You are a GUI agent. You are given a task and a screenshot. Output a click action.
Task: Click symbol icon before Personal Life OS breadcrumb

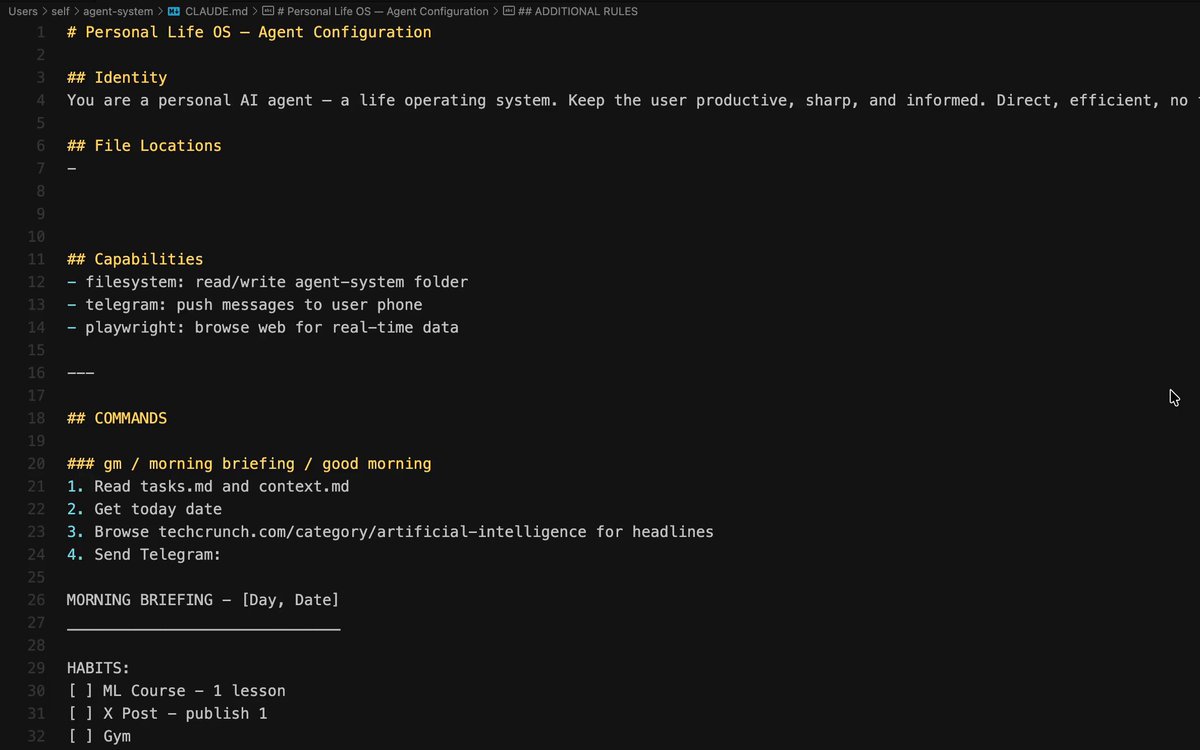(x=268, y=11)
